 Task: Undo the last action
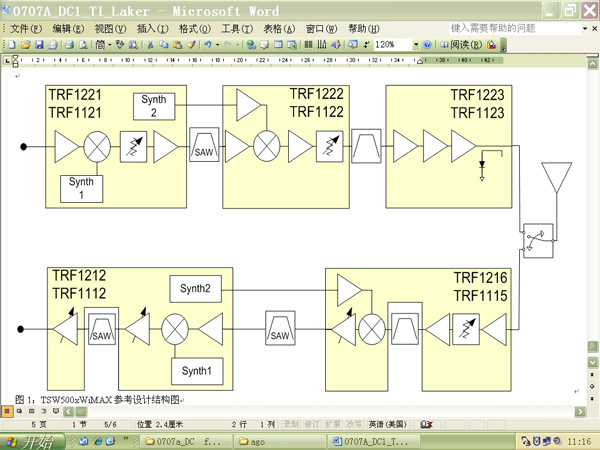pyautogui.click(x=206, y=45)
